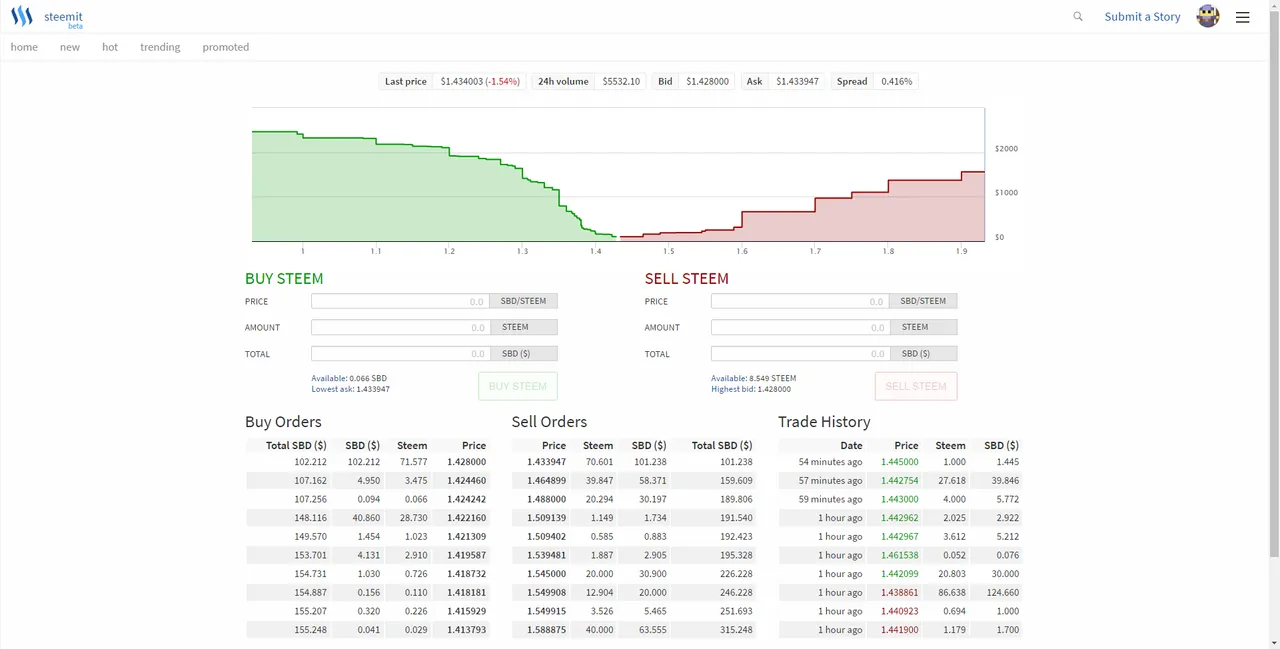Viewport: 1280px width, 649px height.
Task: Select buy order priced 1.421309
Action: coord(367,536)
